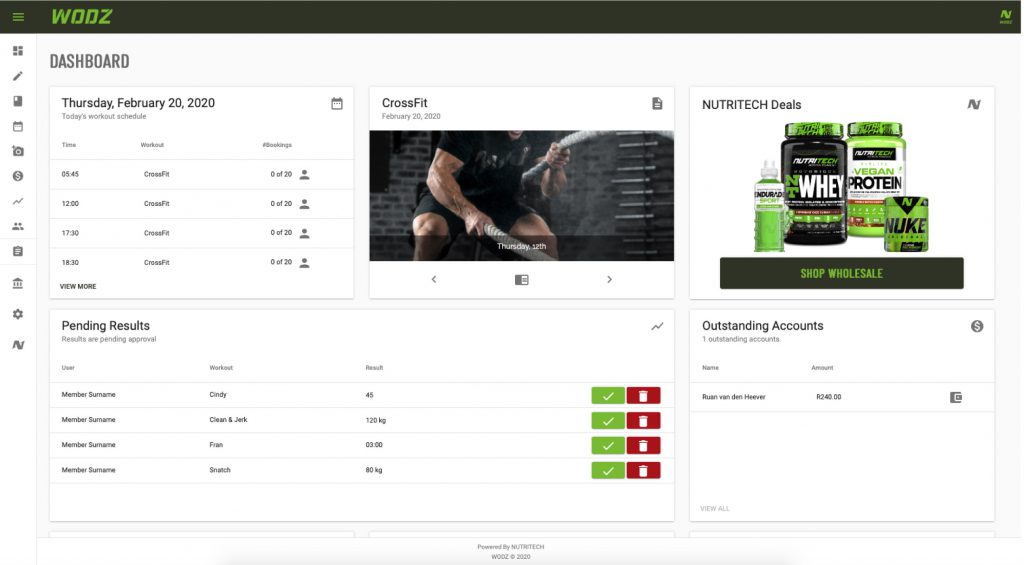Click trend icon on Pending Results card
Screen dimensions: 1024x565
coord(657,326)
